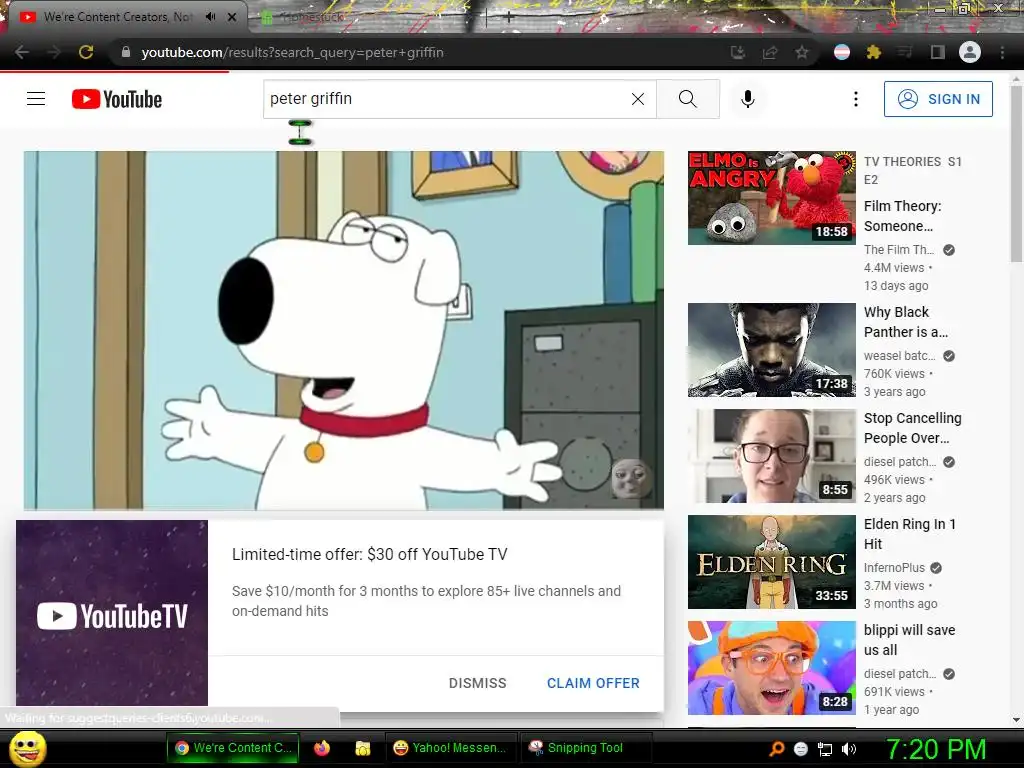Open weasel batc… channel name
The width and height of the screenshot is (1024, 768).
point(899,356)
